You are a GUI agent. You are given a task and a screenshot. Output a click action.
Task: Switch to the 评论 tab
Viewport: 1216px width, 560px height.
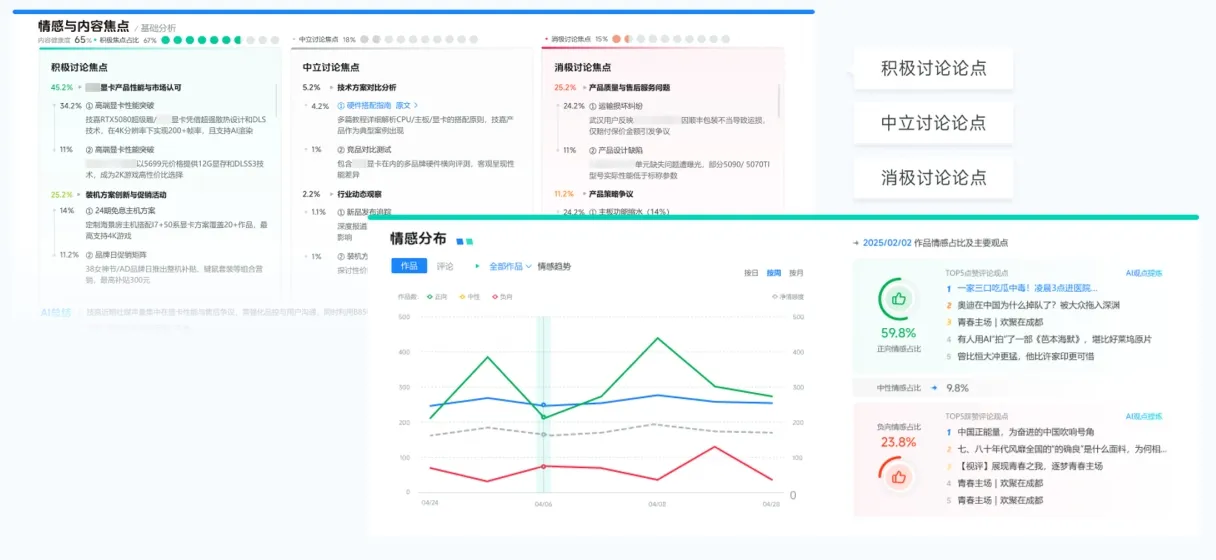(x=445, y=267)
